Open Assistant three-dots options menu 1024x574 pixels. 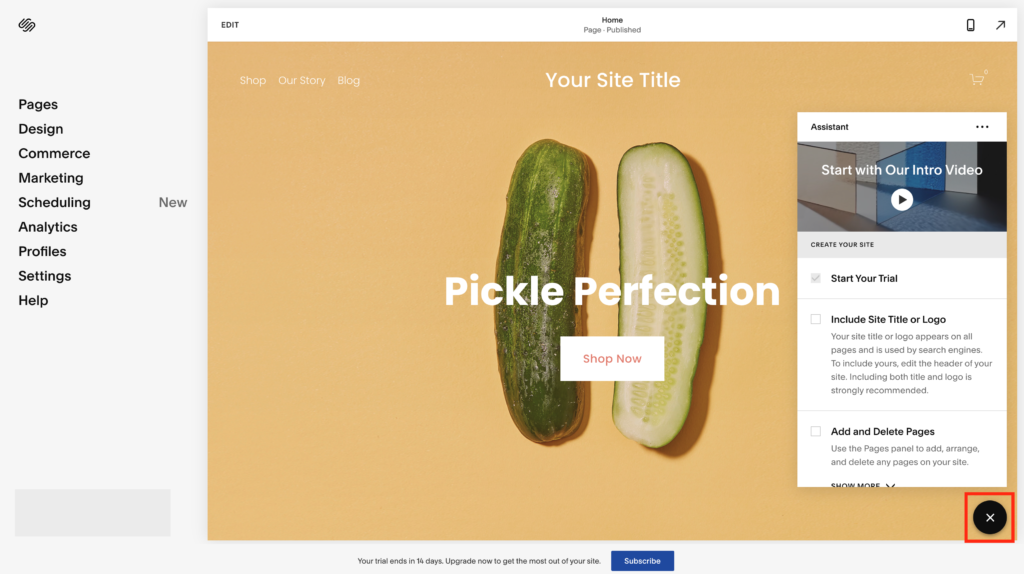pyautogui.click(x=982, y=127)
